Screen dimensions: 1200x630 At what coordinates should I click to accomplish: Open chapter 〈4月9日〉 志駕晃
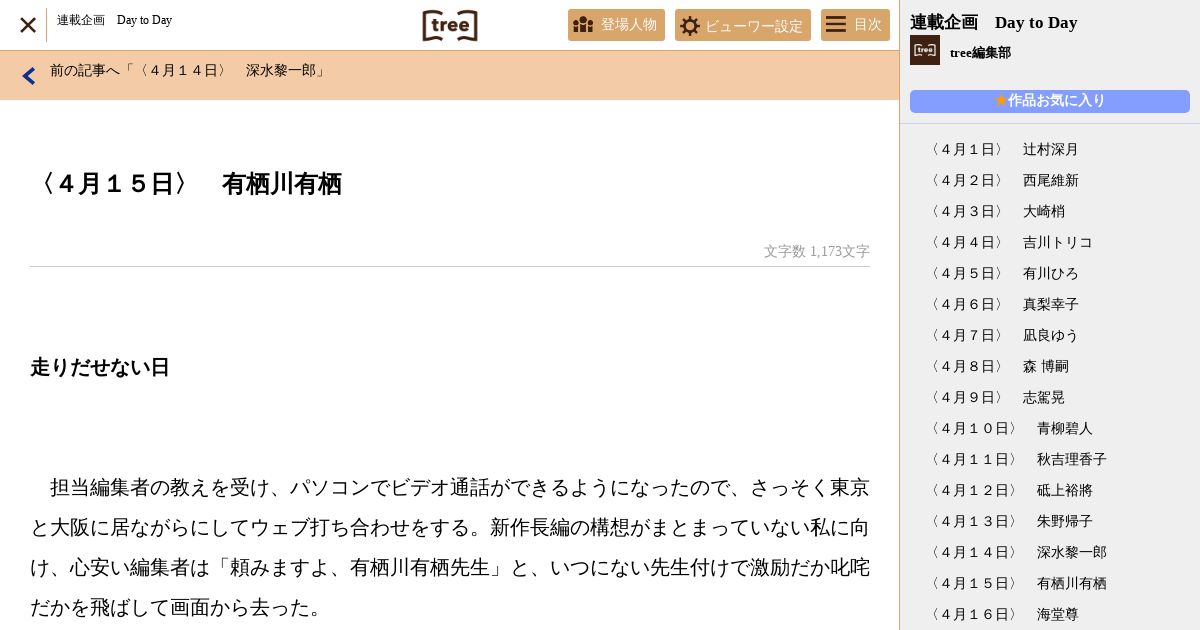coord(995,397)
